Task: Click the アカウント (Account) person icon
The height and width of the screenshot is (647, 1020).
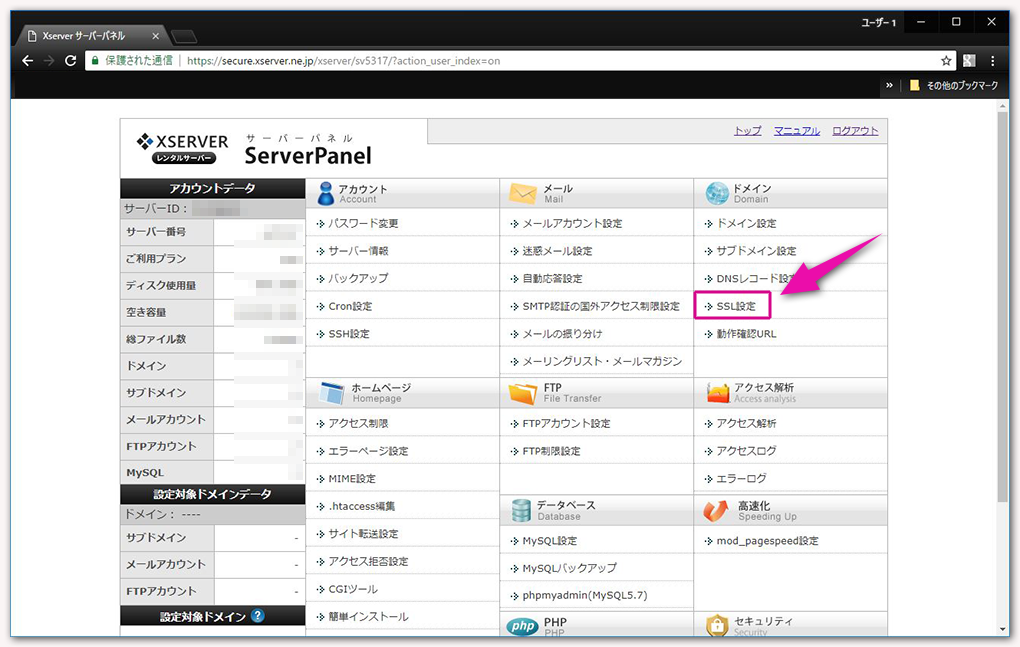Action: [328, 190]
